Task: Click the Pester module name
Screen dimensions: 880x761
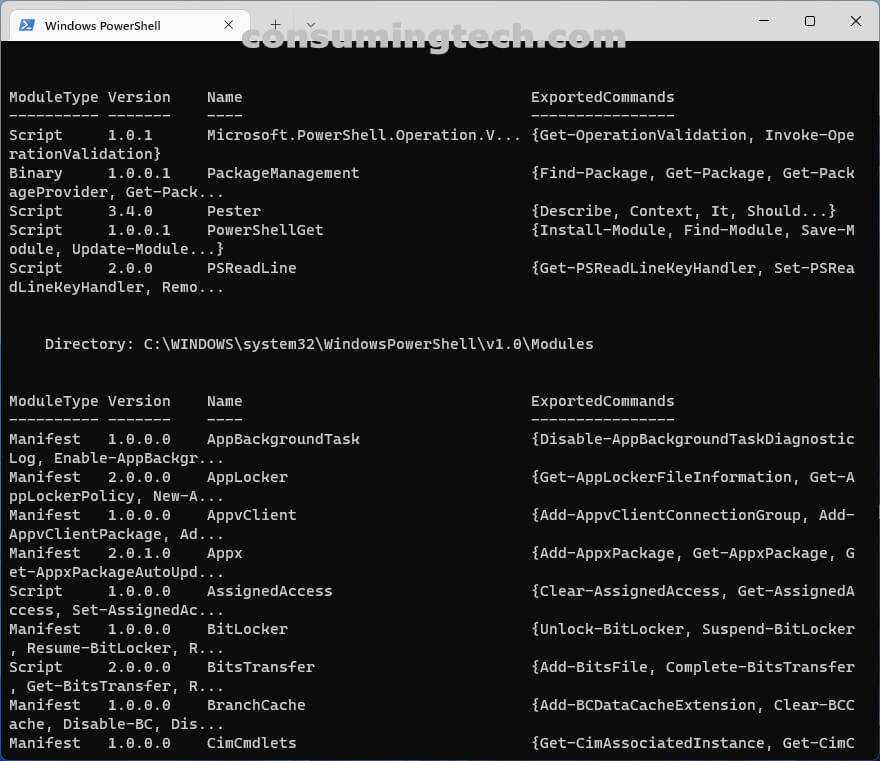Action: point(233,211)
